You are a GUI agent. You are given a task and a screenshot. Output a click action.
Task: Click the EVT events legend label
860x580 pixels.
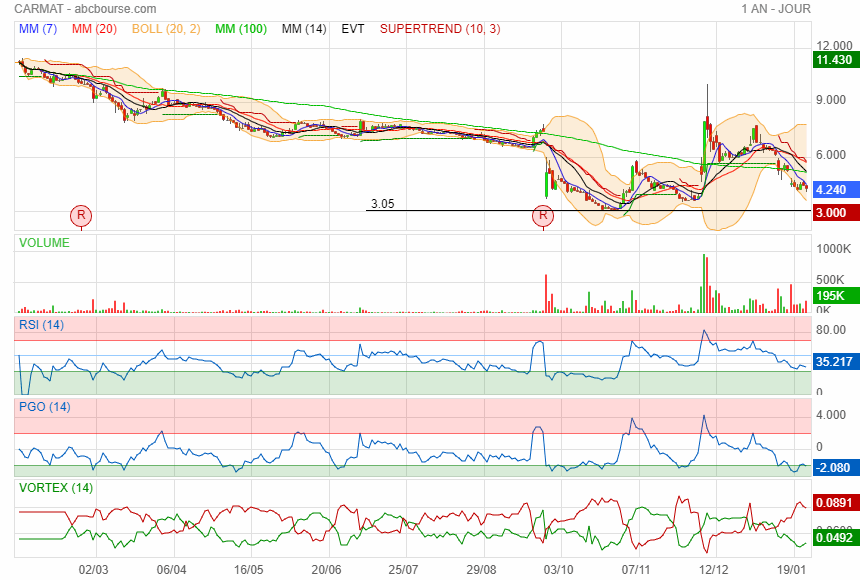pyautogui.click(x=353, y=29)
